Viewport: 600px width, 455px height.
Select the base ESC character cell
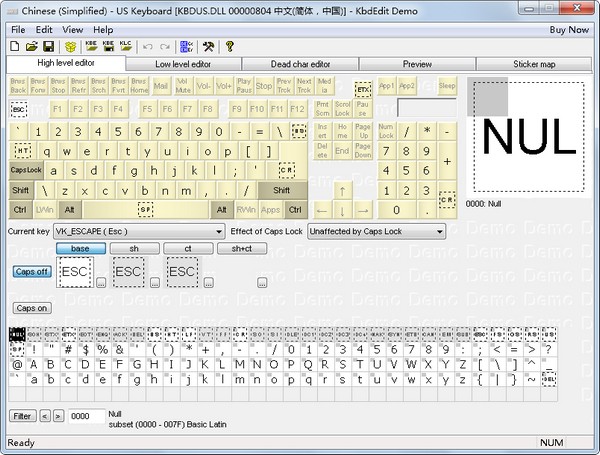pyautogui.click(x=75, y=272)
